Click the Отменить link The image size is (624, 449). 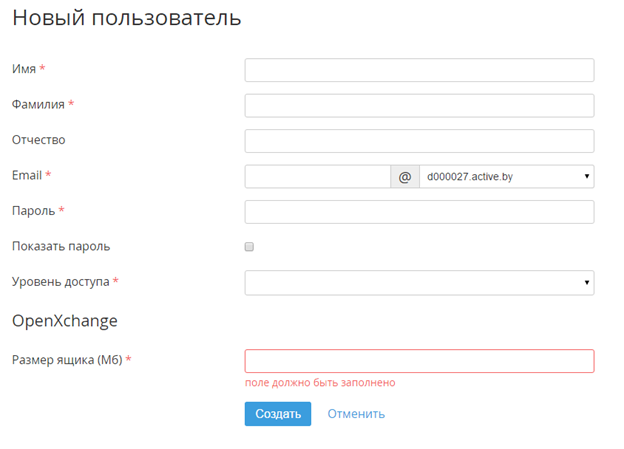(356, 414)
